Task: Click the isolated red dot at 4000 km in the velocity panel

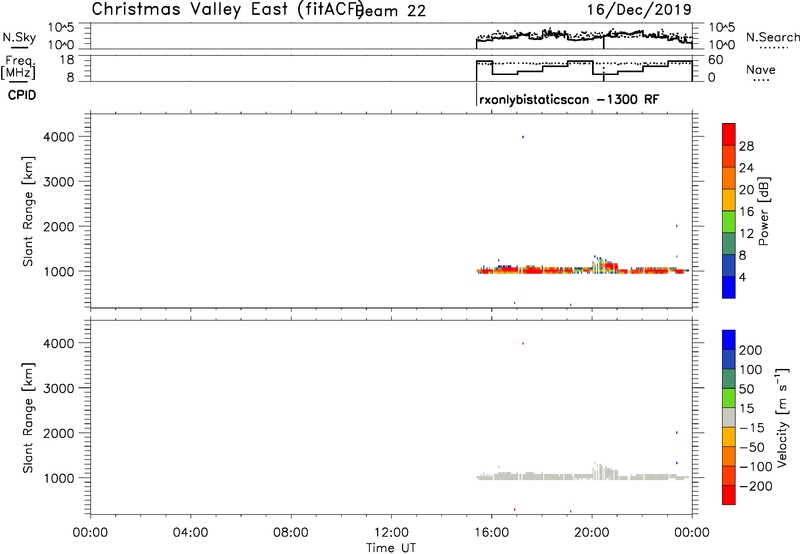Action: pos(523,343)
